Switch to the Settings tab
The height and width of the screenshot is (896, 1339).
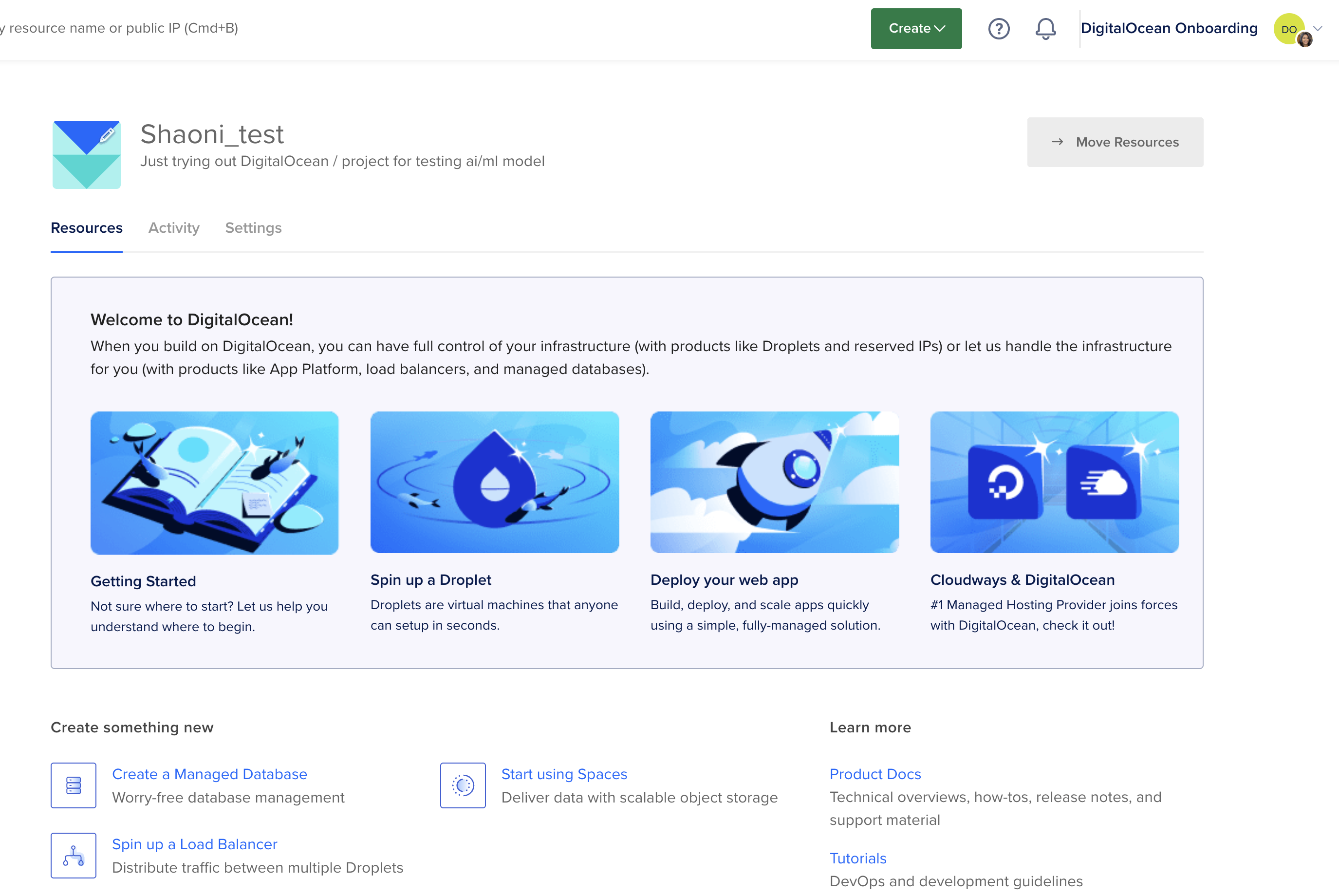[253, 227]
